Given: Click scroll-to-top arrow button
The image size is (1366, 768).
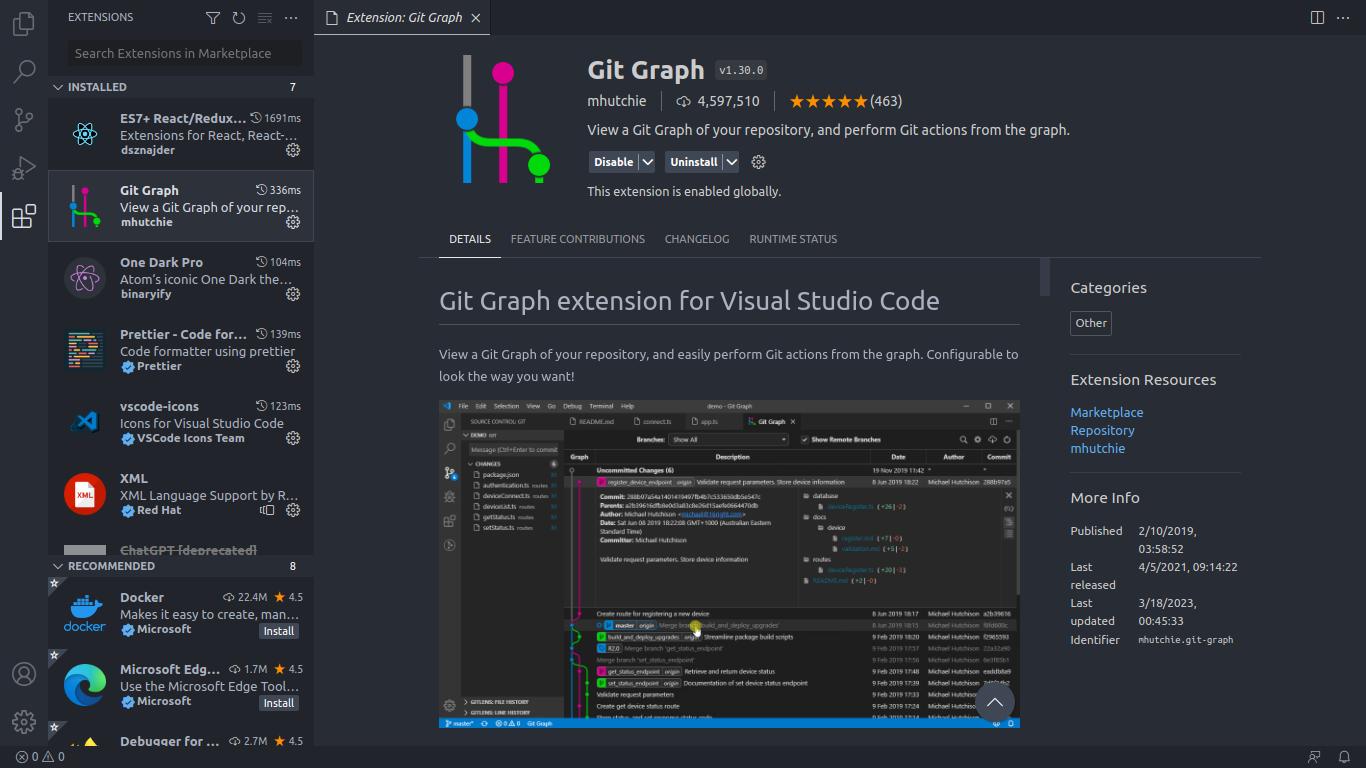Looking at the screenshot, I should tap(995, 702).
